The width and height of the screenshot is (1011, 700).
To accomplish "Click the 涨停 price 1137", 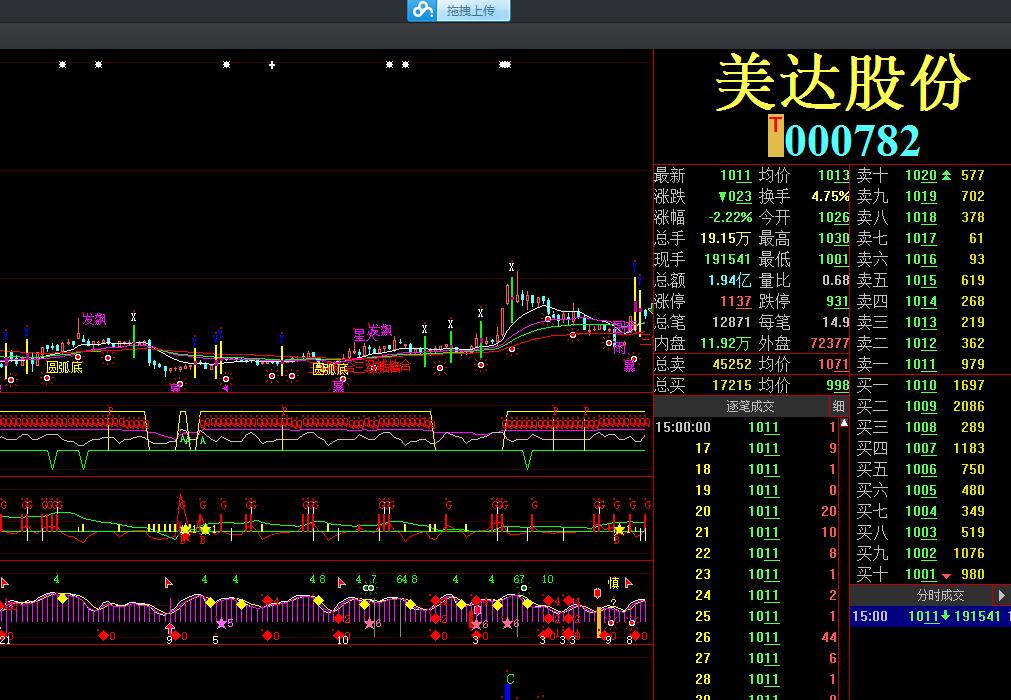I will coord(736,301).
